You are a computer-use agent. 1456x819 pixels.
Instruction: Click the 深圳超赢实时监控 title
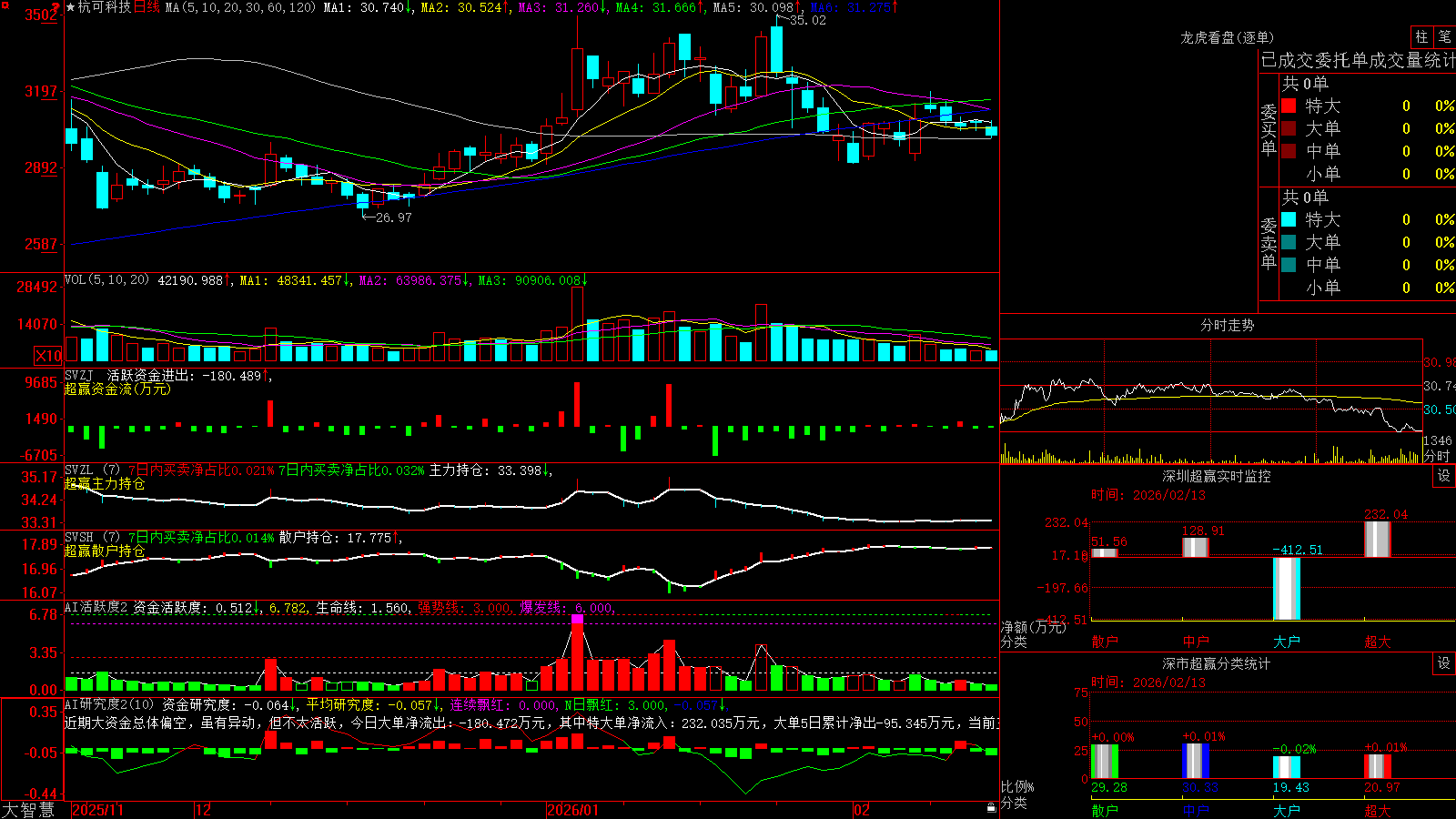tap(1217, 476)
